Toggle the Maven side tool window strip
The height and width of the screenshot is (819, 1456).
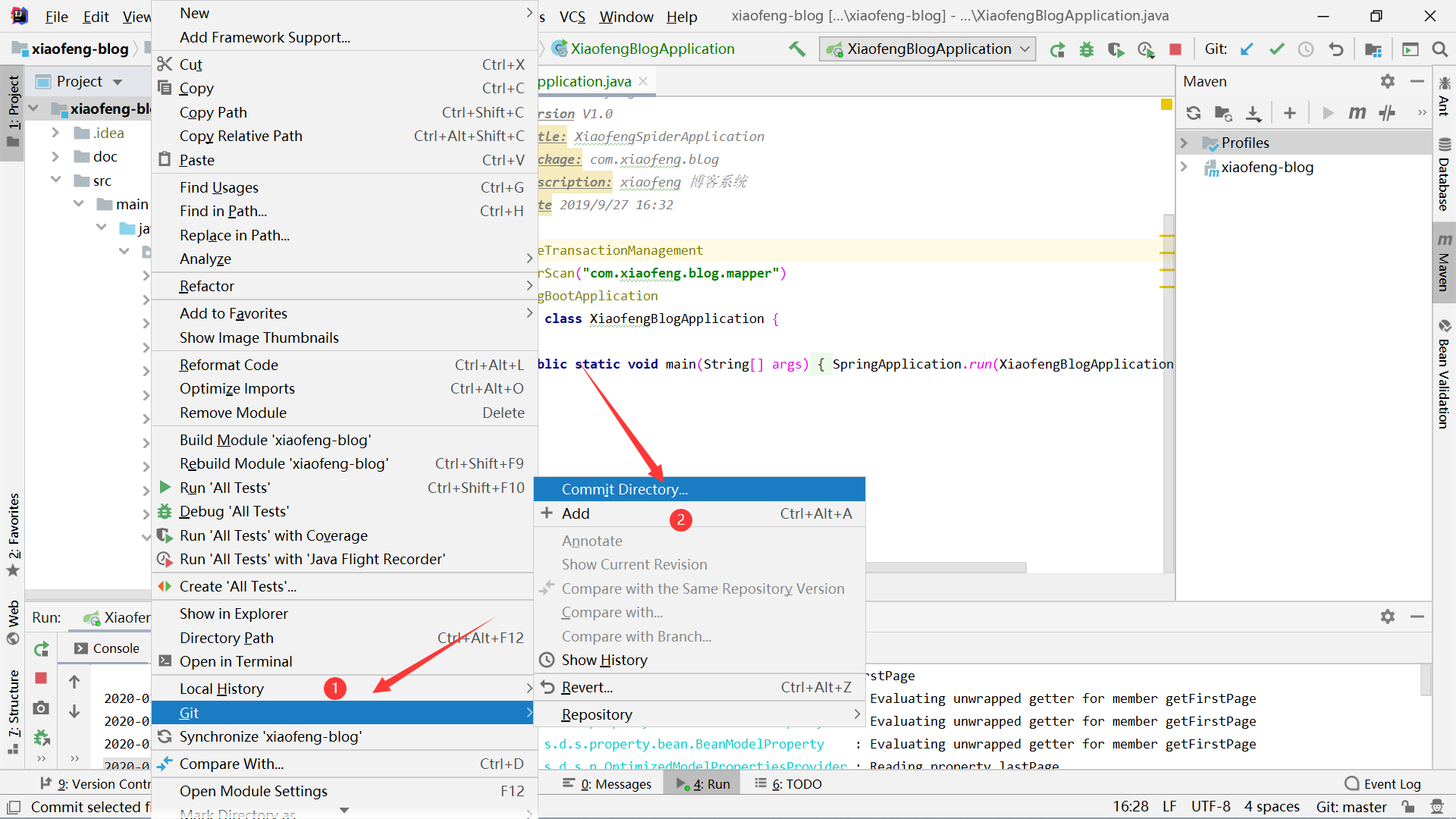(1444, 262)
